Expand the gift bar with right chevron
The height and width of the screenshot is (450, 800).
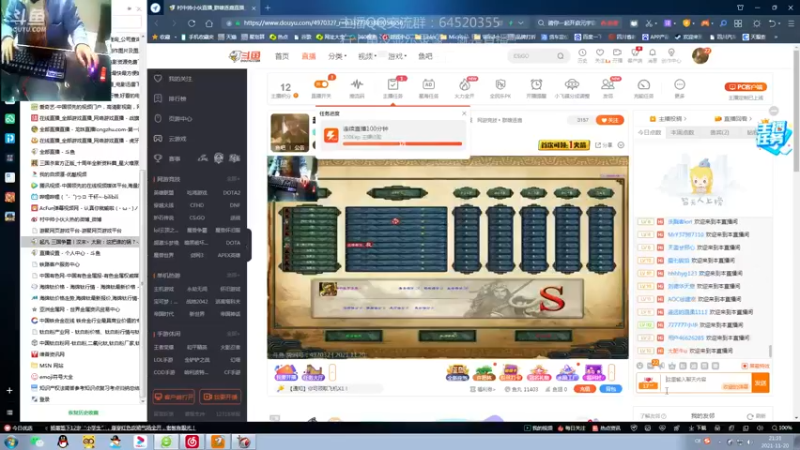[x=611, y=373]
